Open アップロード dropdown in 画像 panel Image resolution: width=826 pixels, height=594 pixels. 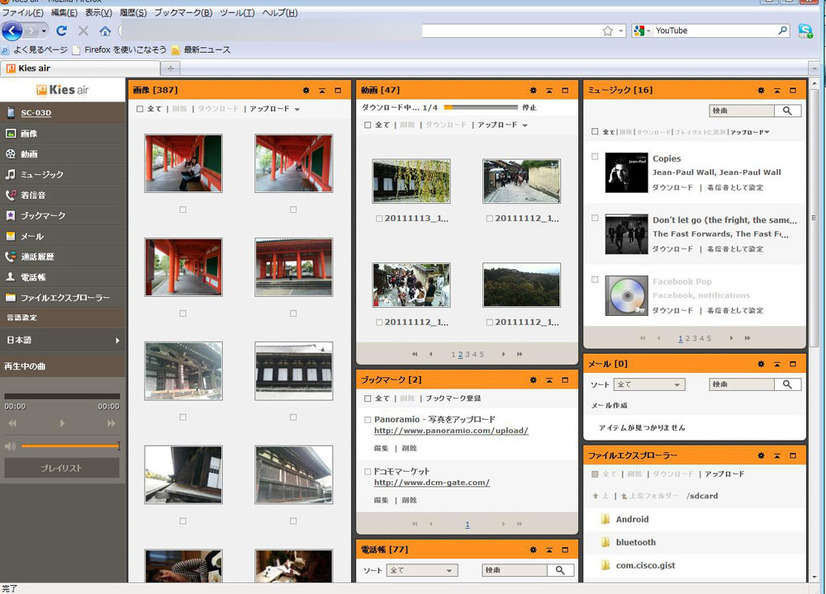(x=274, y=109)
